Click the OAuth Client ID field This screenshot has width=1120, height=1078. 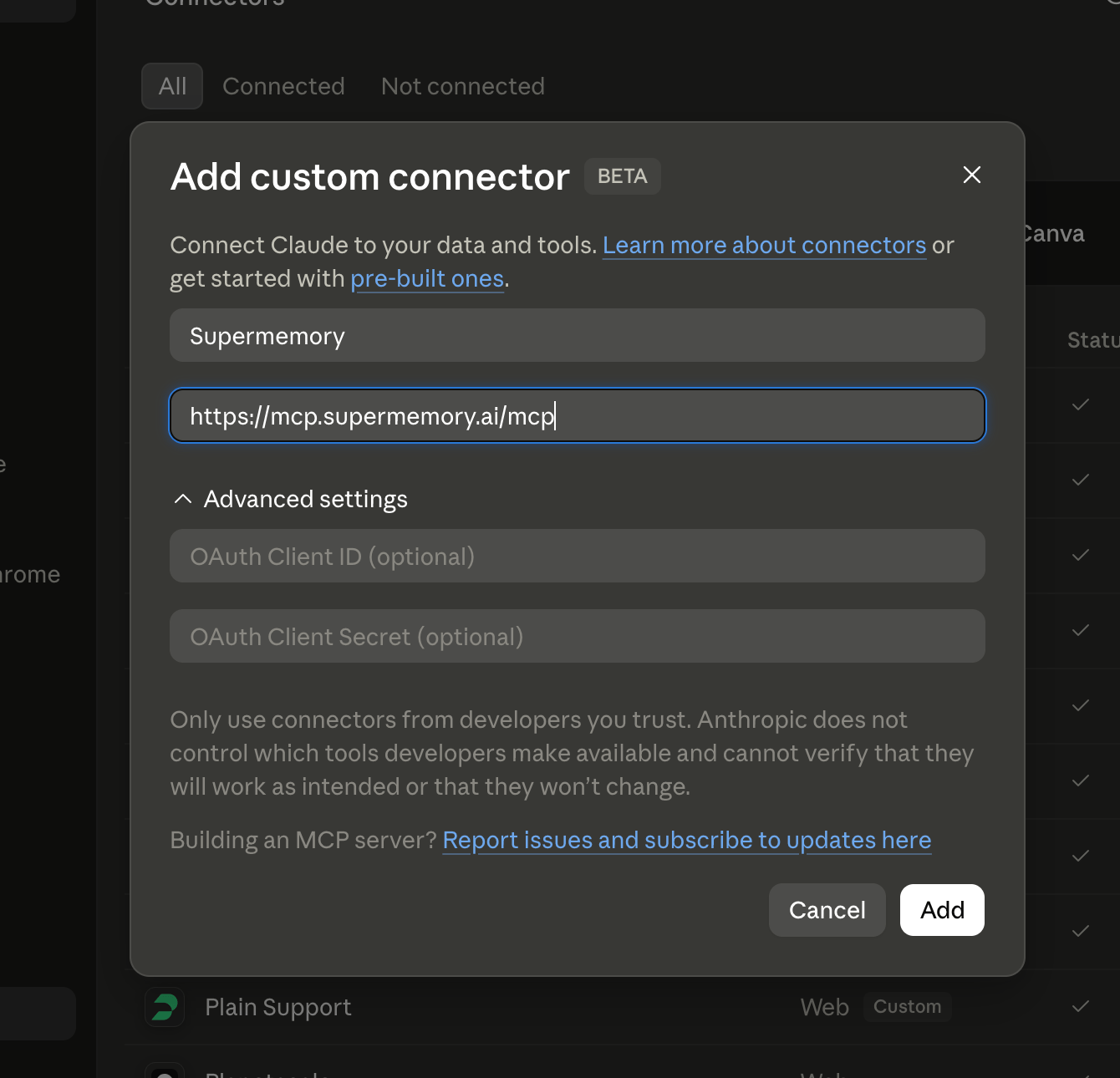tap(578, 556)
